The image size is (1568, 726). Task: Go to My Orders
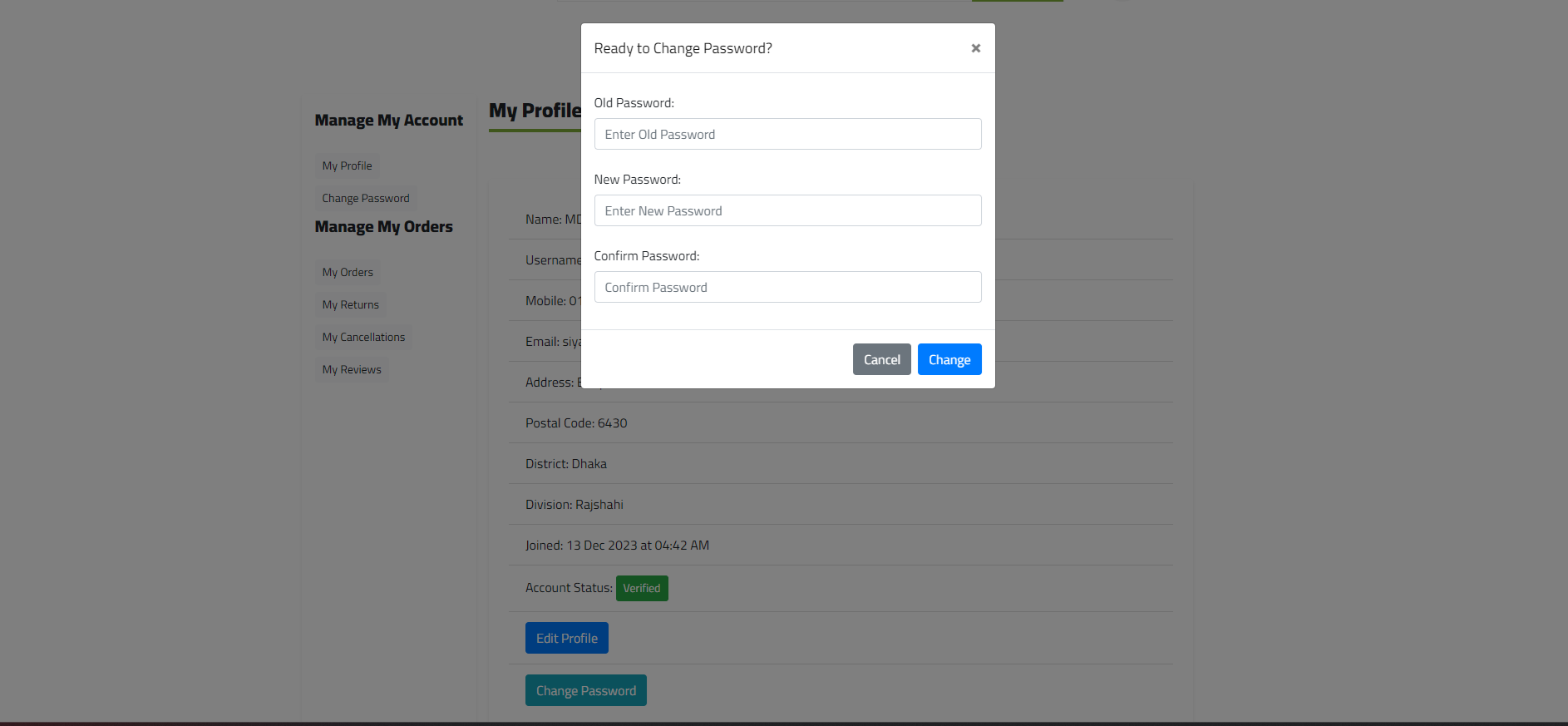pos(348,272)
